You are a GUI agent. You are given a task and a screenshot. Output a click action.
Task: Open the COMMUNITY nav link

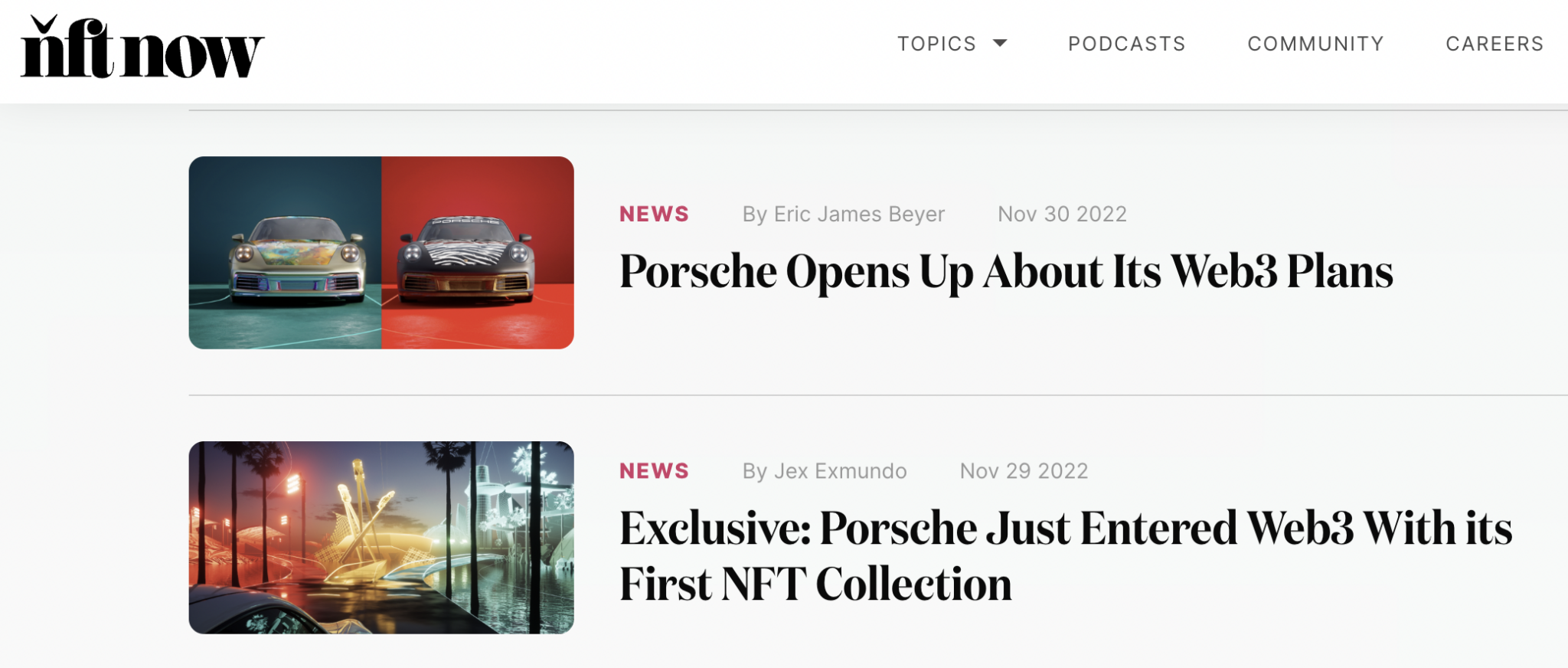click(1315, 44)
